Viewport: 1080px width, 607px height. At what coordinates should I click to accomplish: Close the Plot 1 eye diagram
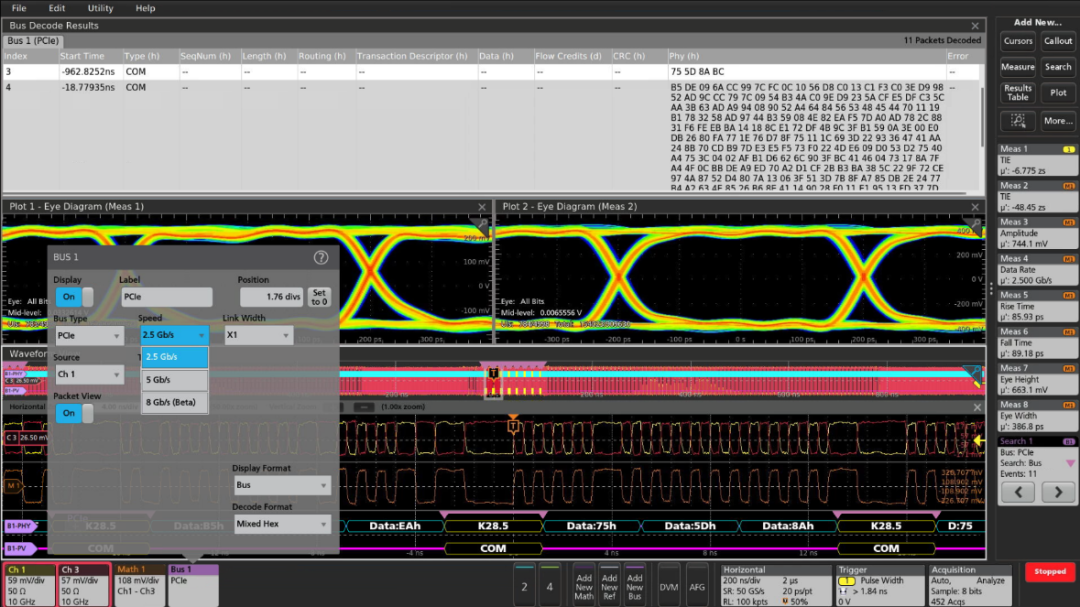(482, 207)
